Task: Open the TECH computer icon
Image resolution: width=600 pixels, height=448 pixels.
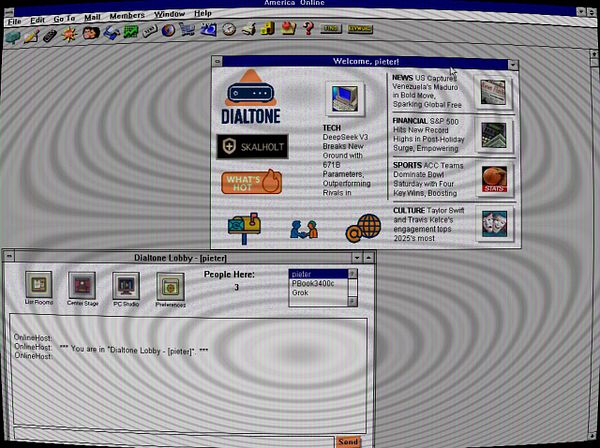Action: [345, 99]
